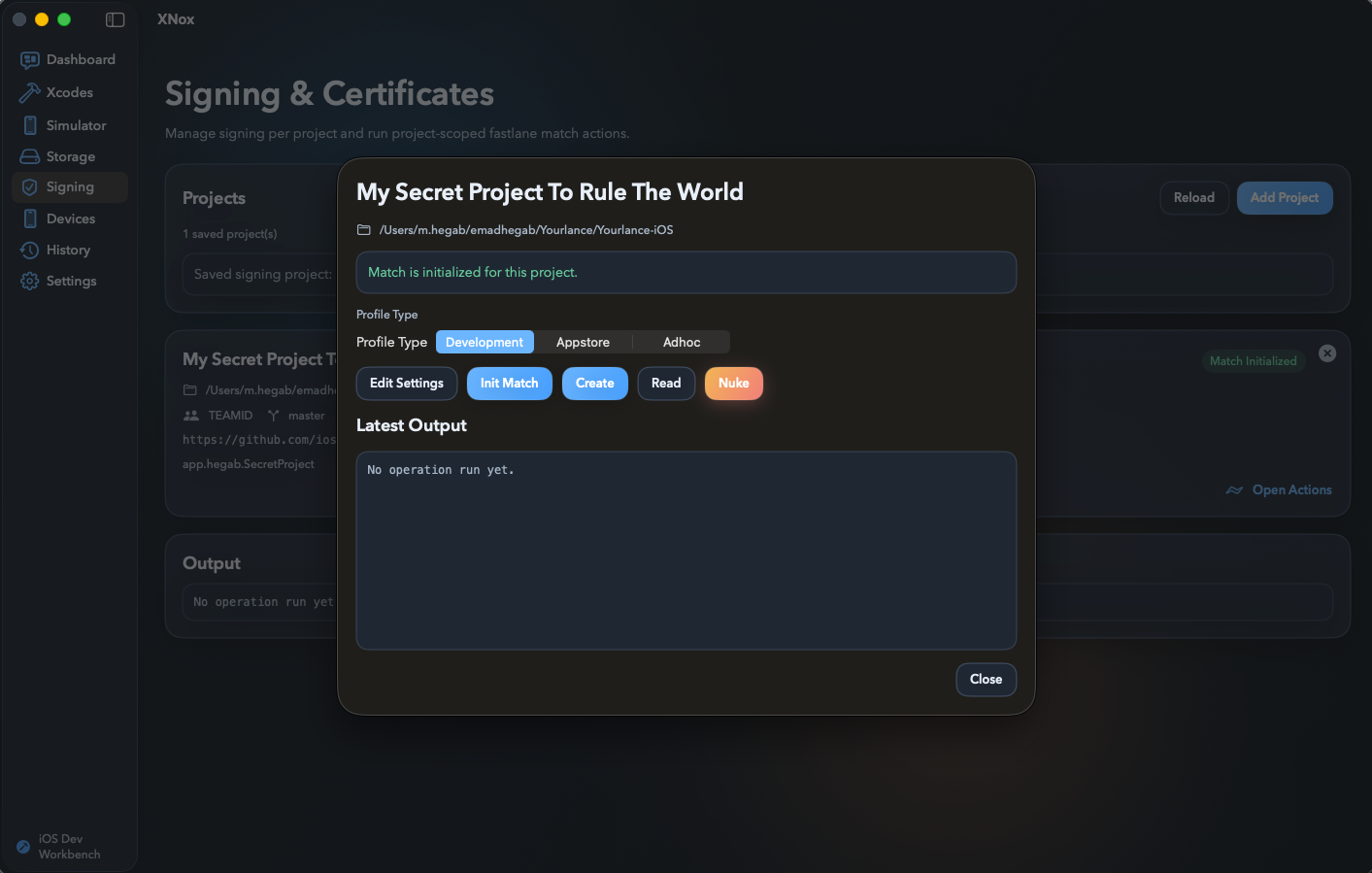Collapse the sidebar with the panel icon
This screenshot has width=1372, height=873.
pos(116,18)
